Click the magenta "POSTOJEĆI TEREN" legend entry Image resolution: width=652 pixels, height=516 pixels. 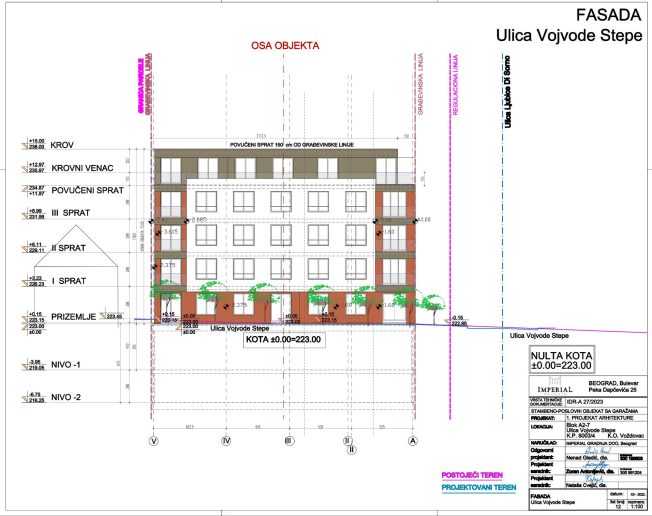pos(472,475)
